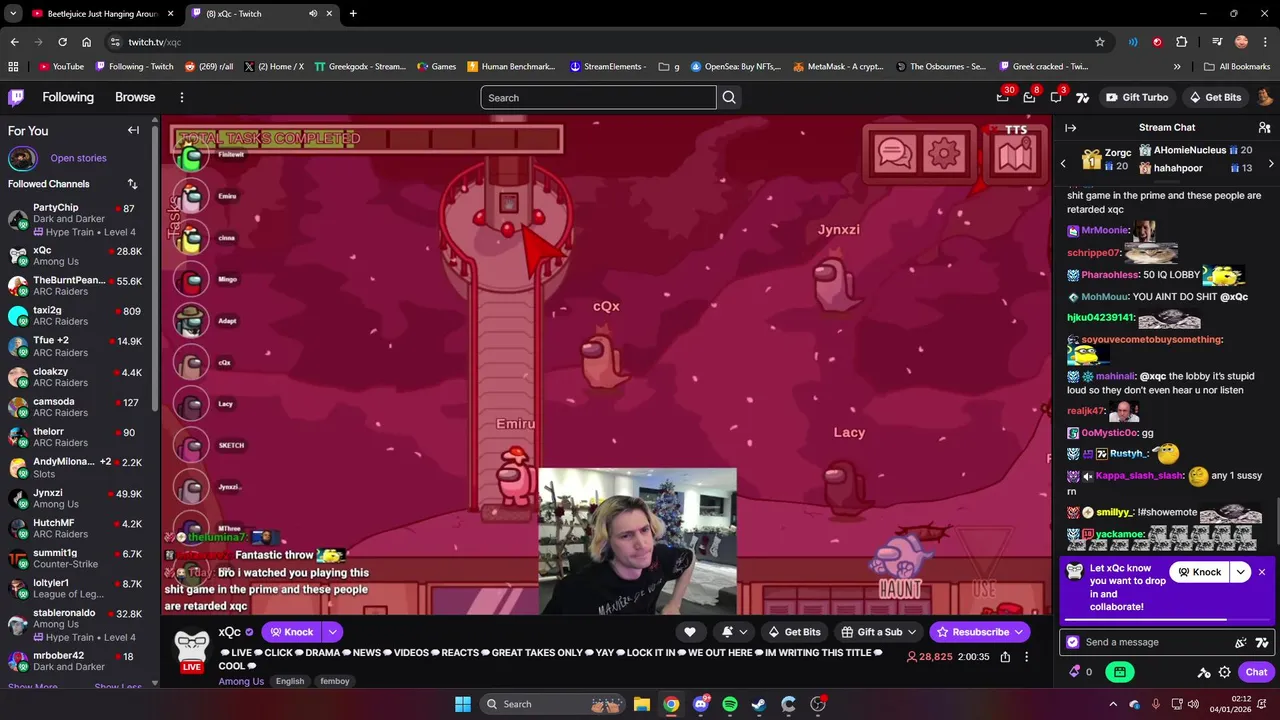The height and width of the screenshot is (720, 1280).
Task: Reload the Twitch page
Action: pos(62,42)
